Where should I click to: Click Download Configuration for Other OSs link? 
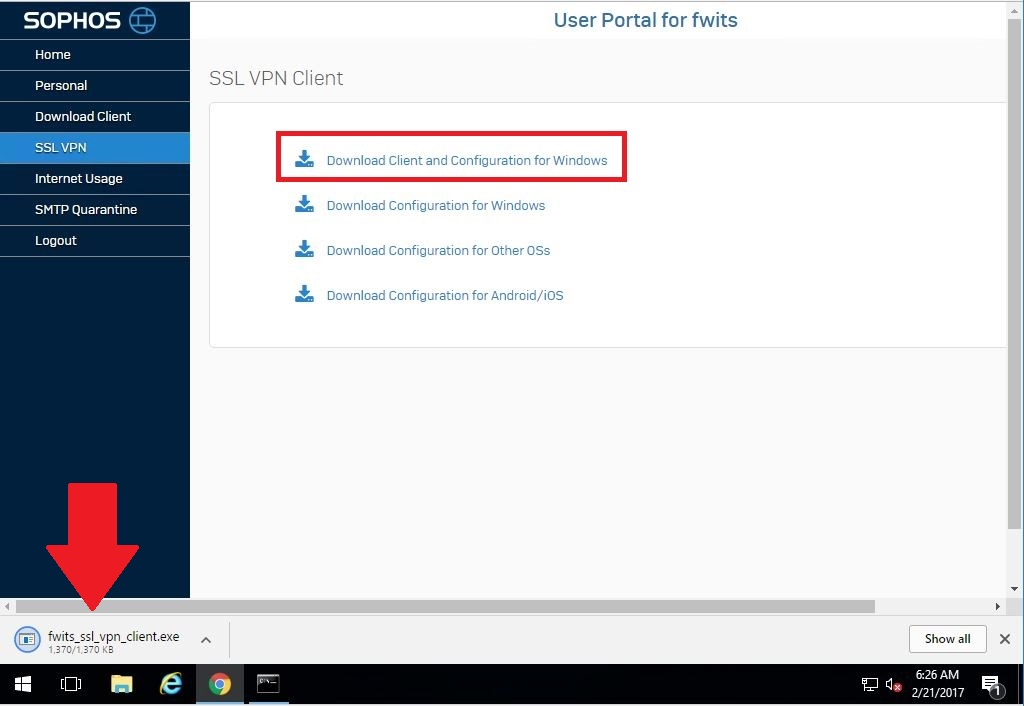click(x=438, y=251)
